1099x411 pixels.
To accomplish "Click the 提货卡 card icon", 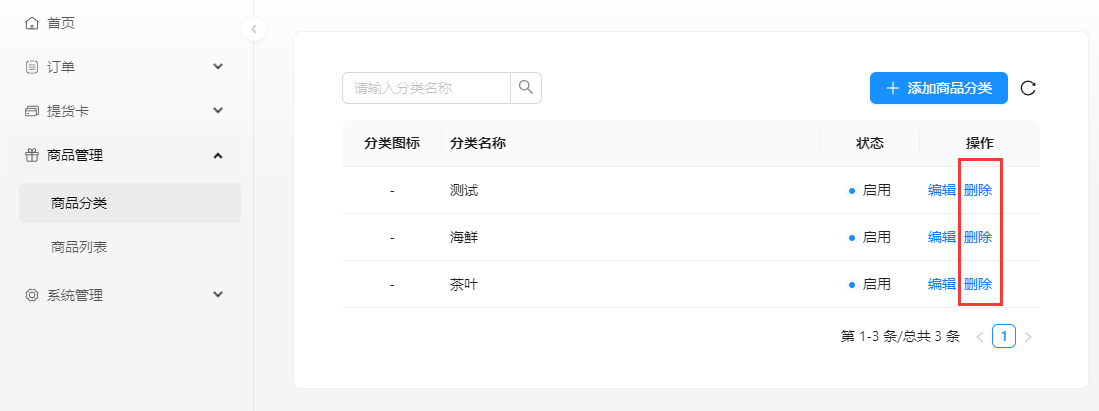I will 31,111.
